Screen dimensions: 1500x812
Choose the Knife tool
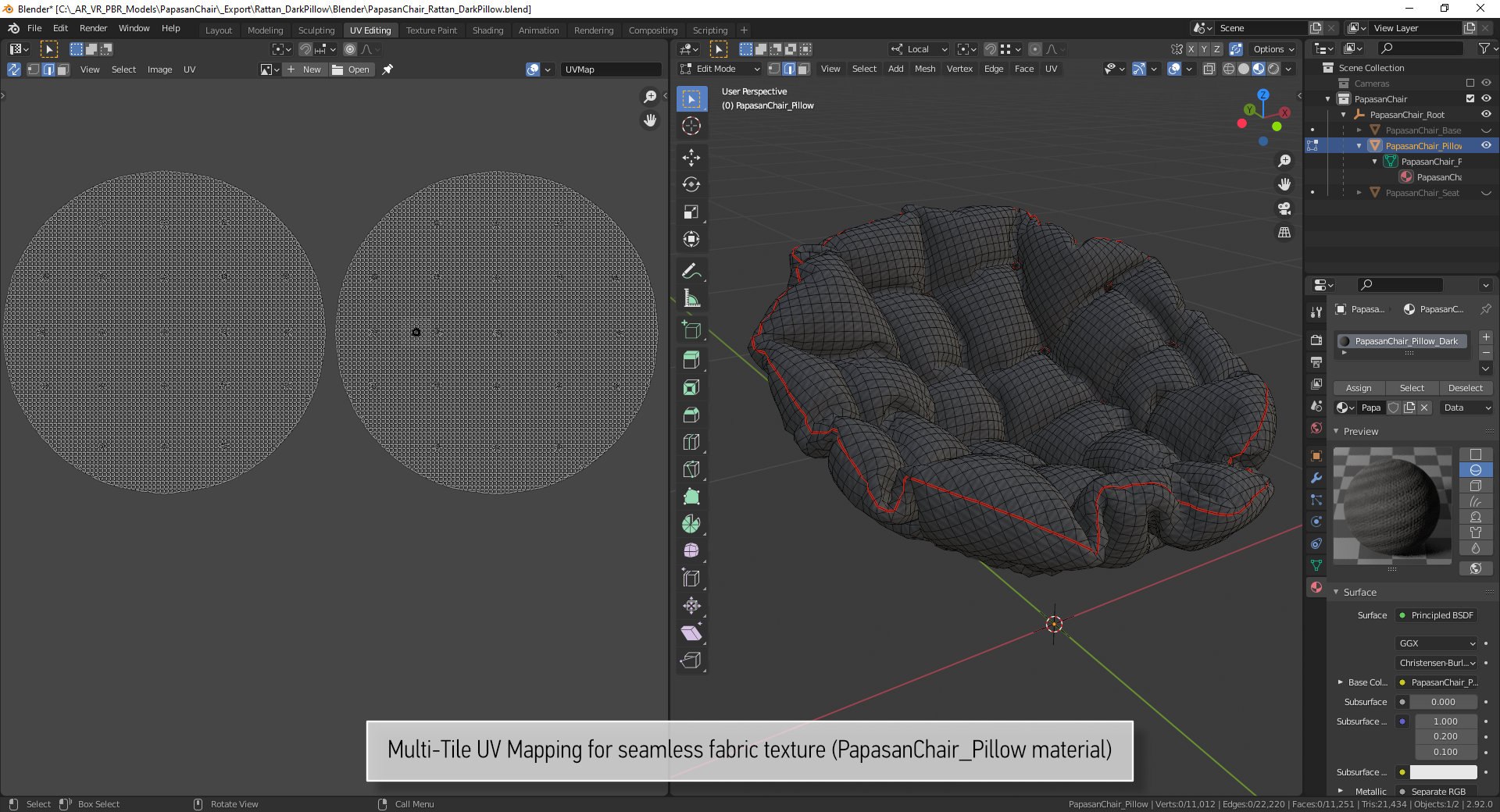691,469
